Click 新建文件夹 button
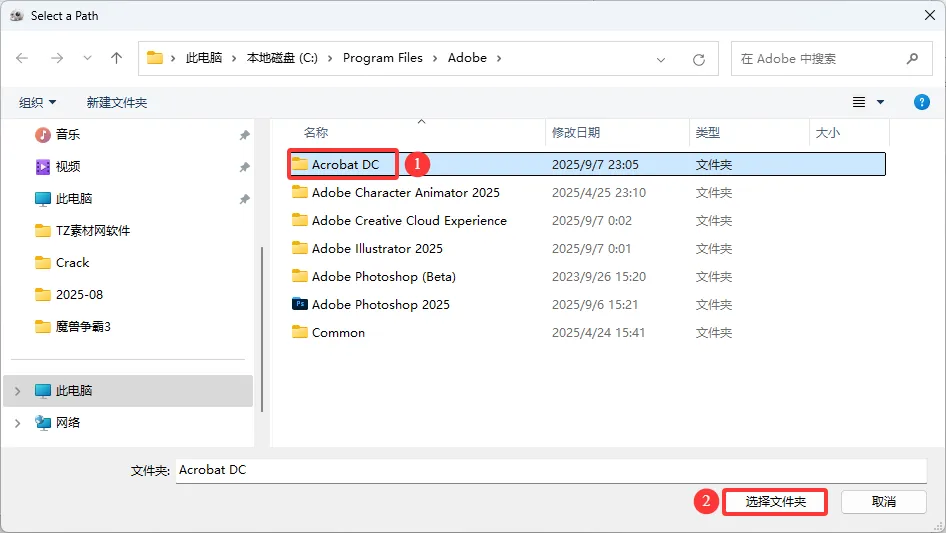 point(117,103)
